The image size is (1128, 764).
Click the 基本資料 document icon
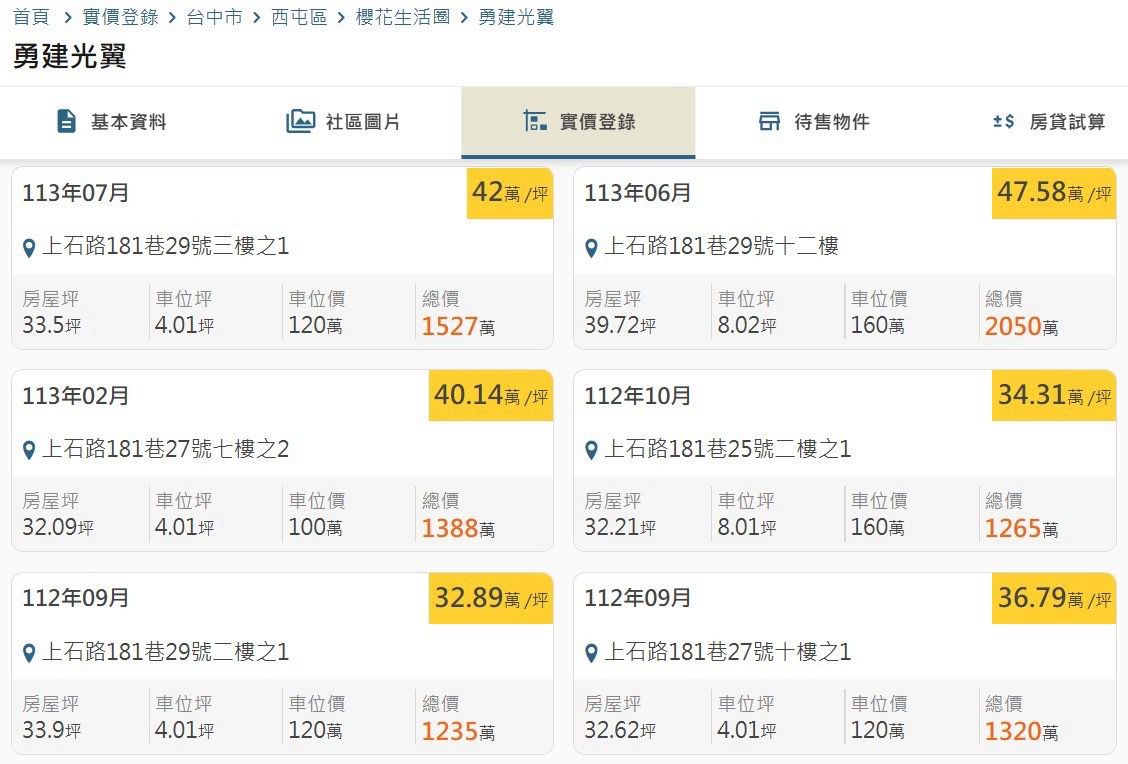pyautogui.click(x=66, y=122)
